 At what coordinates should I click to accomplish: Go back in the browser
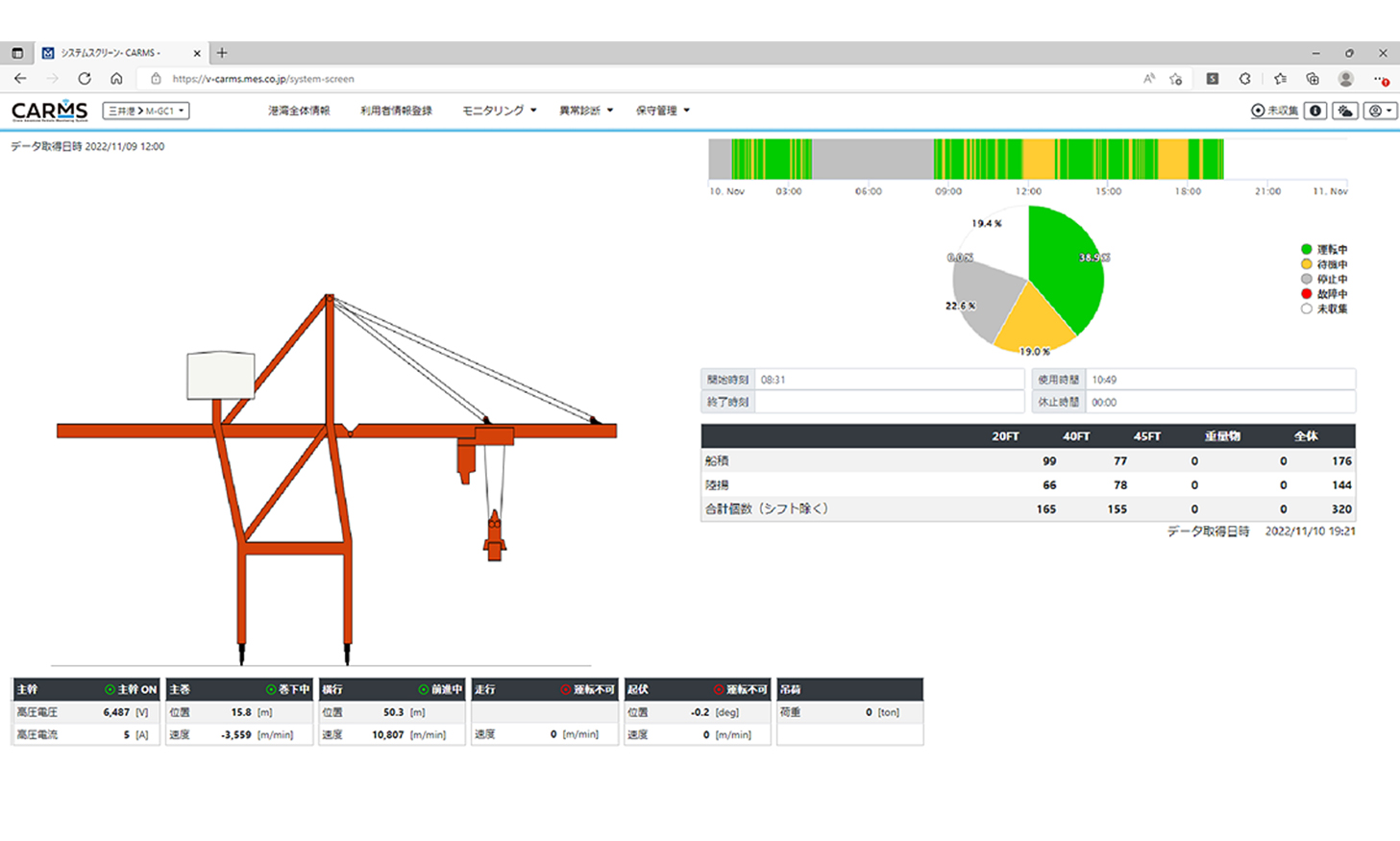coord(20,79)
